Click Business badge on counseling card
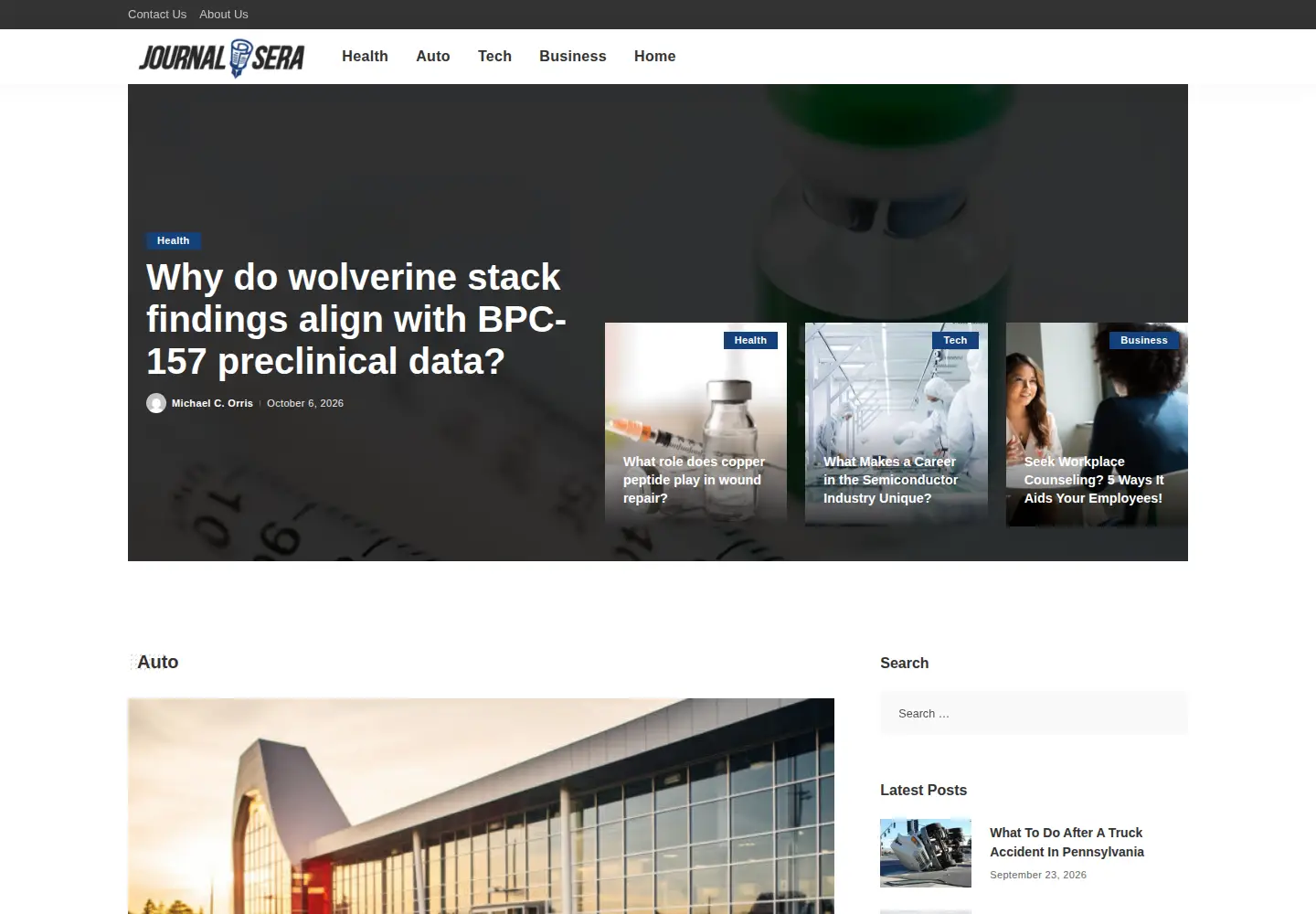The height and width of the screenshot is (914, 1316). point(1144,340)
